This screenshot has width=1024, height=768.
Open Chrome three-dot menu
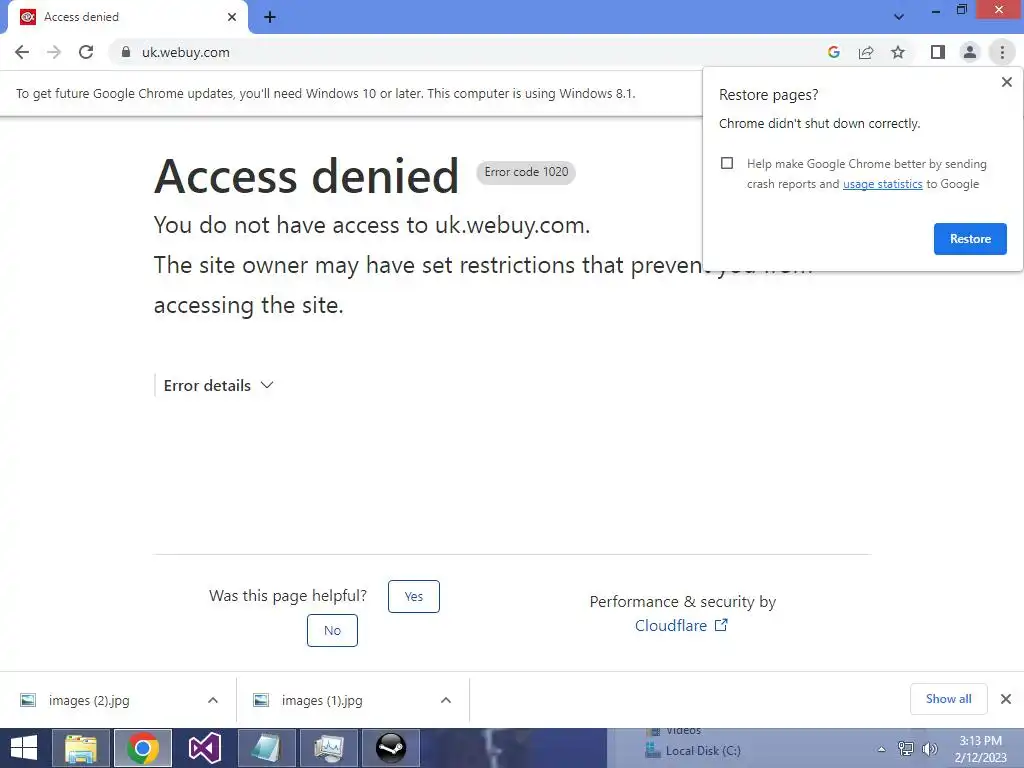[1002, 52]
